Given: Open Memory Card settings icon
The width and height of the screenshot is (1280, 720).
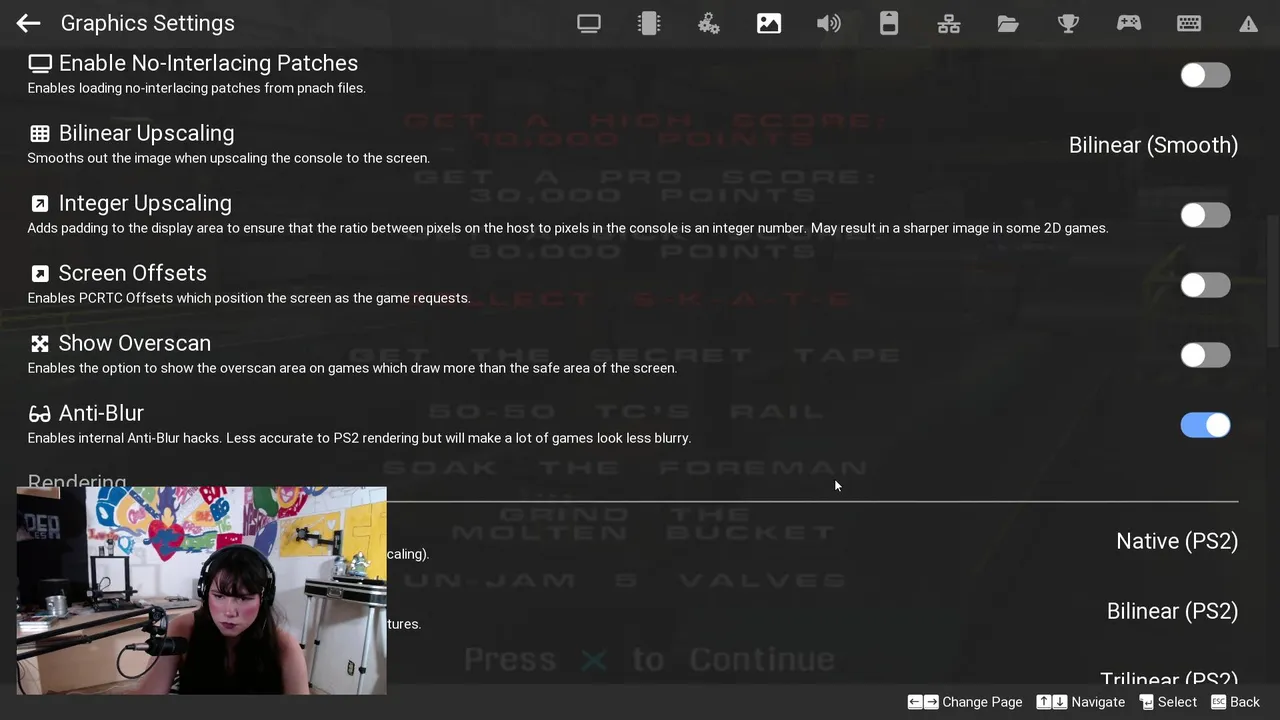Looking at the screenshot, I should (889, 23).
